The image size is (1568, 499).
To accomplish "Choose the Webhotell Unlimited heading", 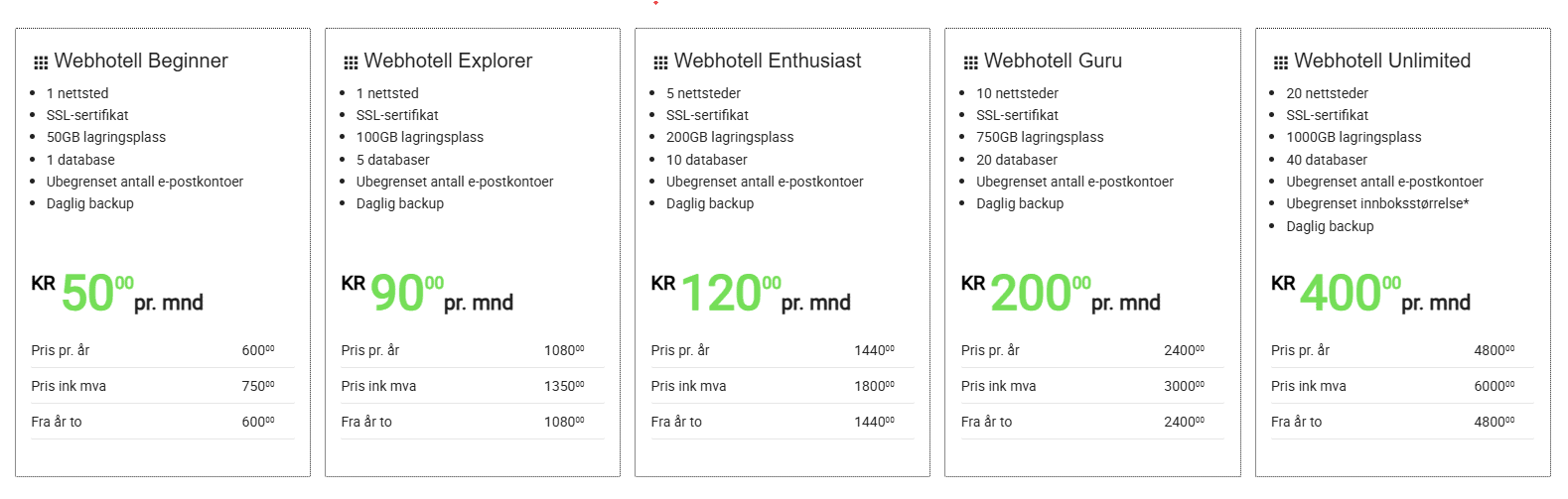I will 1382,61.
